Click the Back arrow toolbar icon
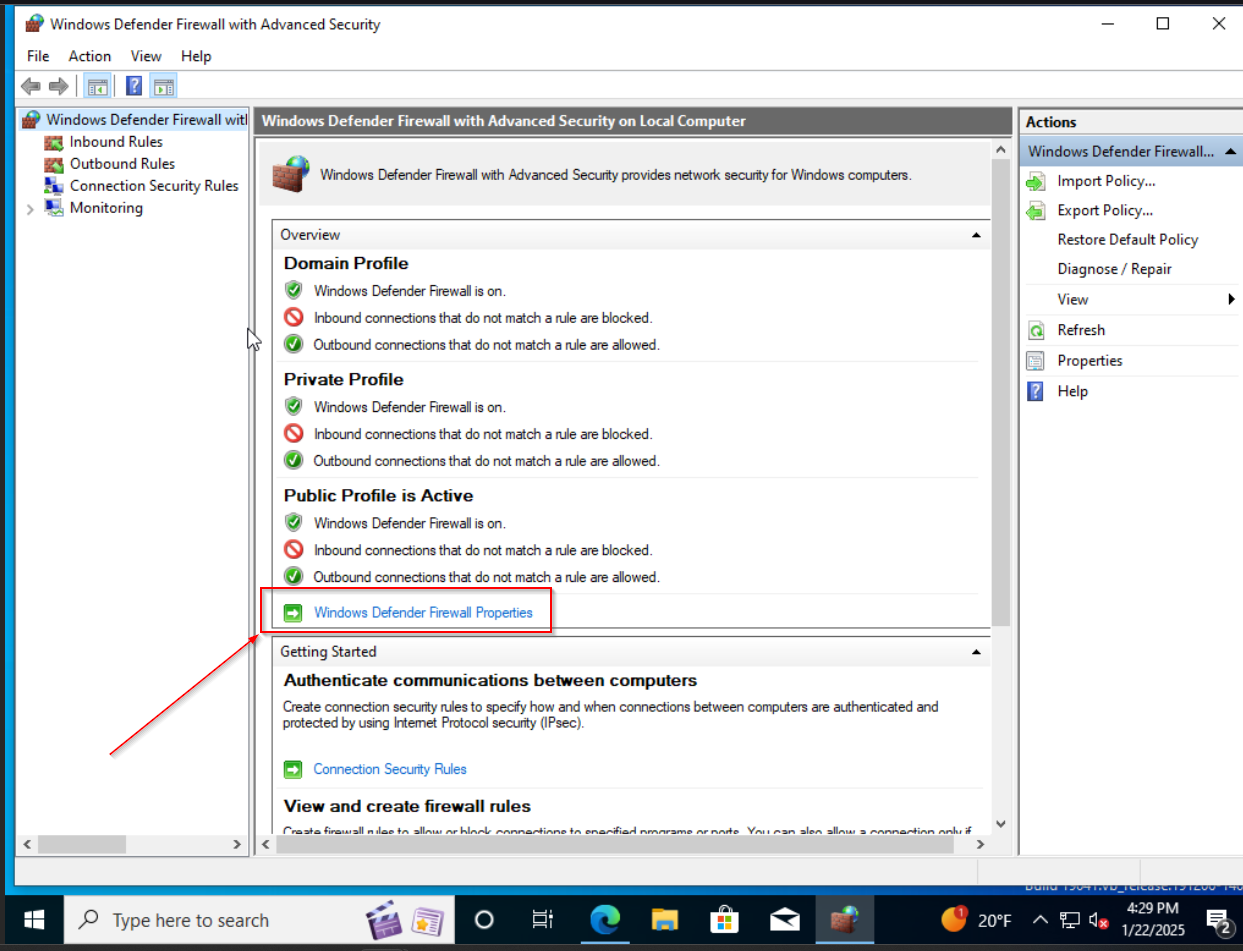 pos(31,86)
